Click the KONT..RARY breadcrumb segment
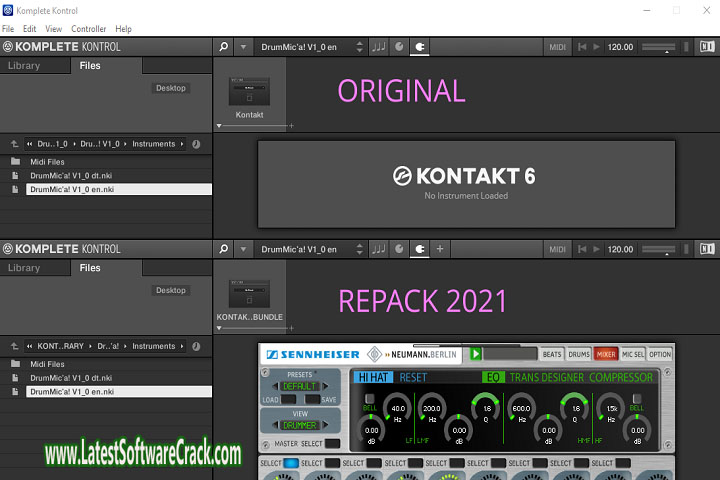This screenshot has height=480, width=720. click(x=60, y=346)
